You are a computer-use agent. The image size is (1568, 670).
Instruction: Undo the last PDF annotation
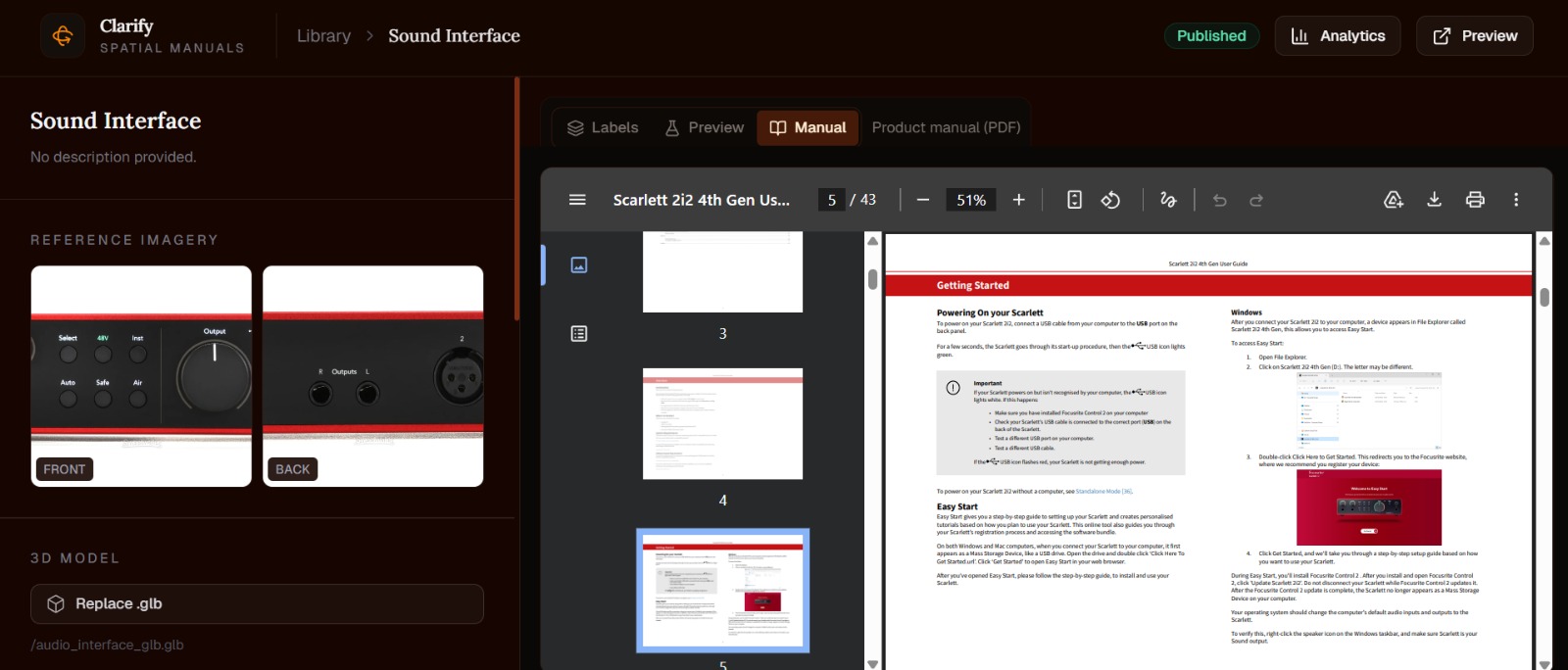pos(1220,200)
